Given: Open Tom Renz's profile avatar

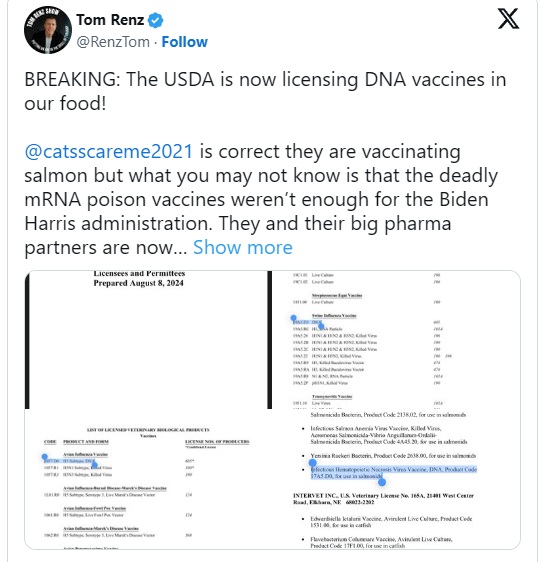Looking at the screenshot, I should [48, 30].
